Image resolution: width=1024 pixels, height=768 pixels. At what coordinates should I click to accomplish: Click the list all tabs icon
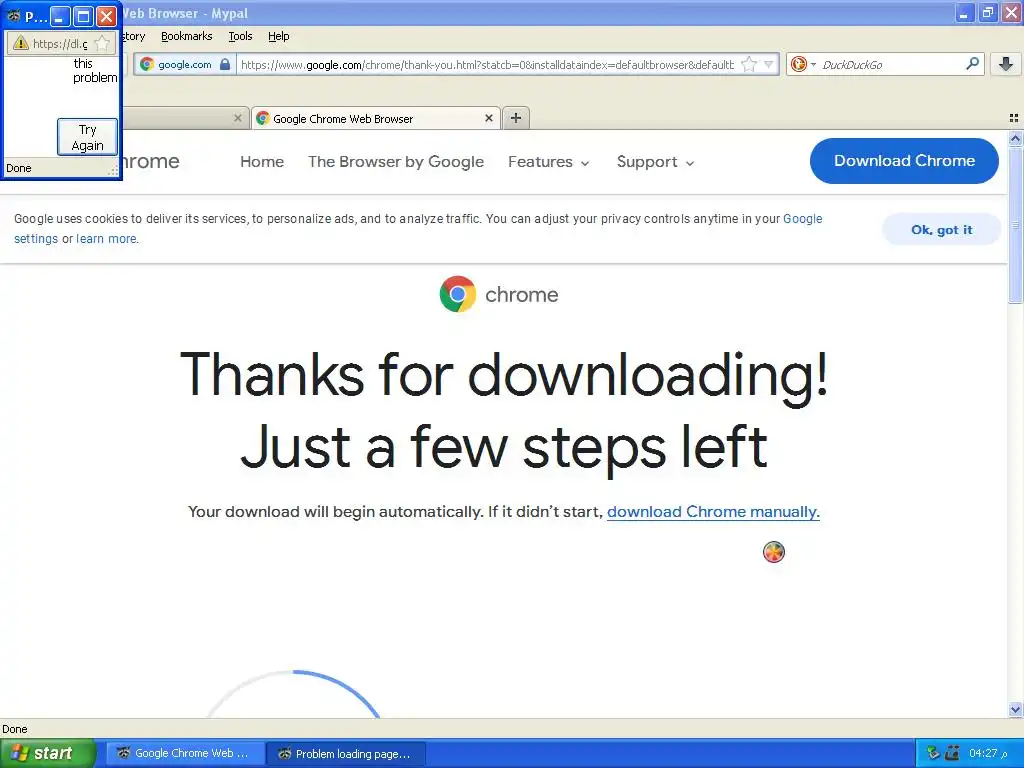(x=1014, y=118)
